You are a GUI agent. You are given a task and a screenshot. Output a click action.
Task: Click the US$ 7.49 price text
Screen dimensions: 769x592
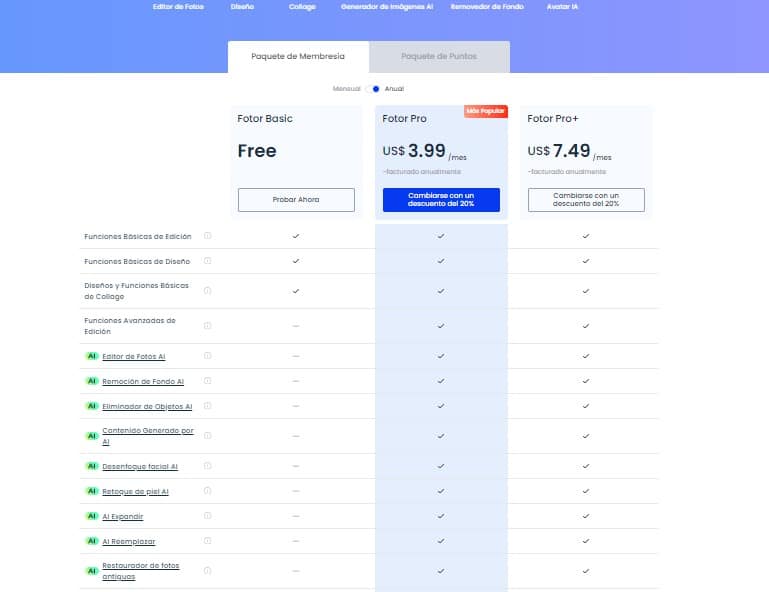point(559,151)
